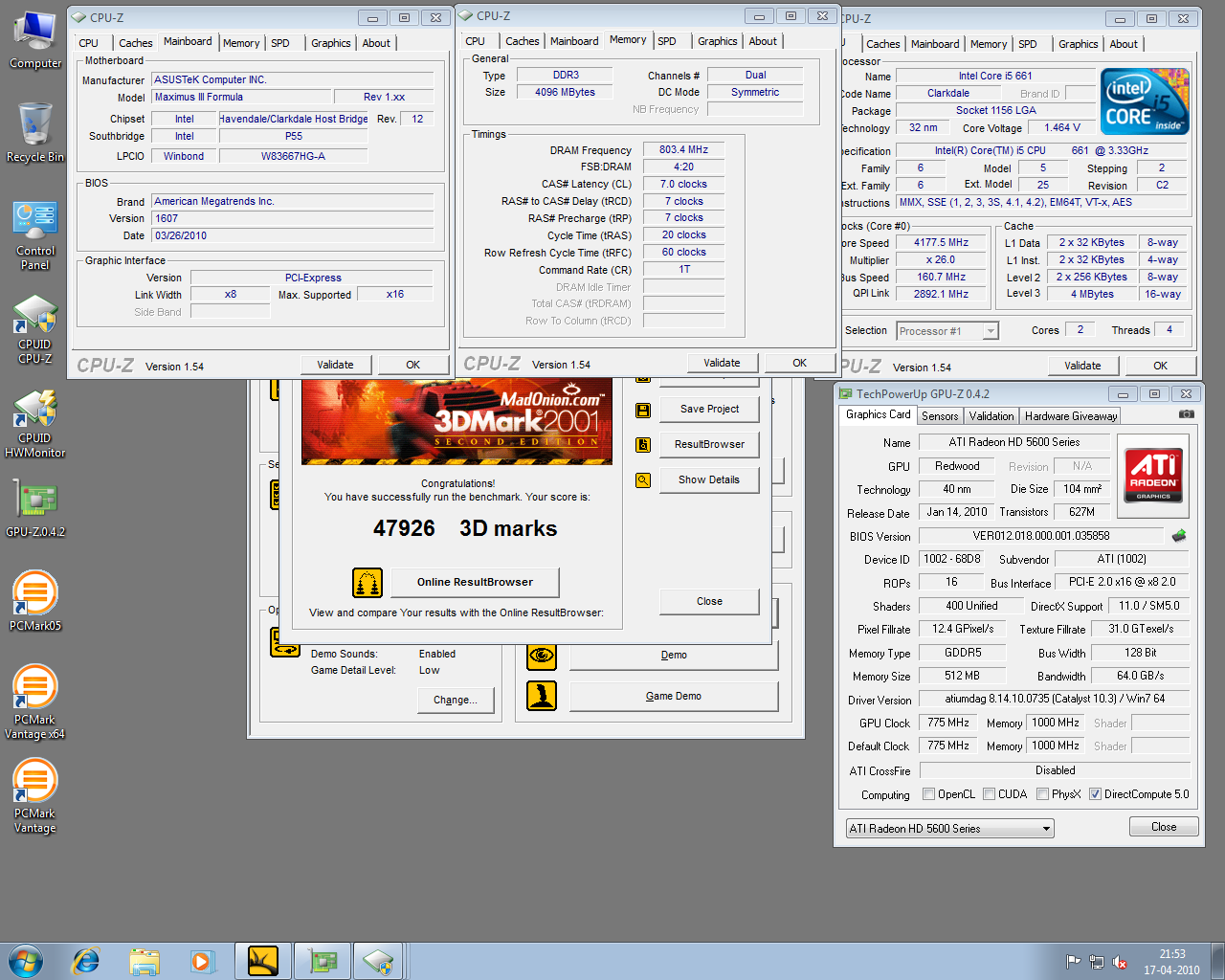Switch to the Validation tab in GPU-Z

[991, 416]
